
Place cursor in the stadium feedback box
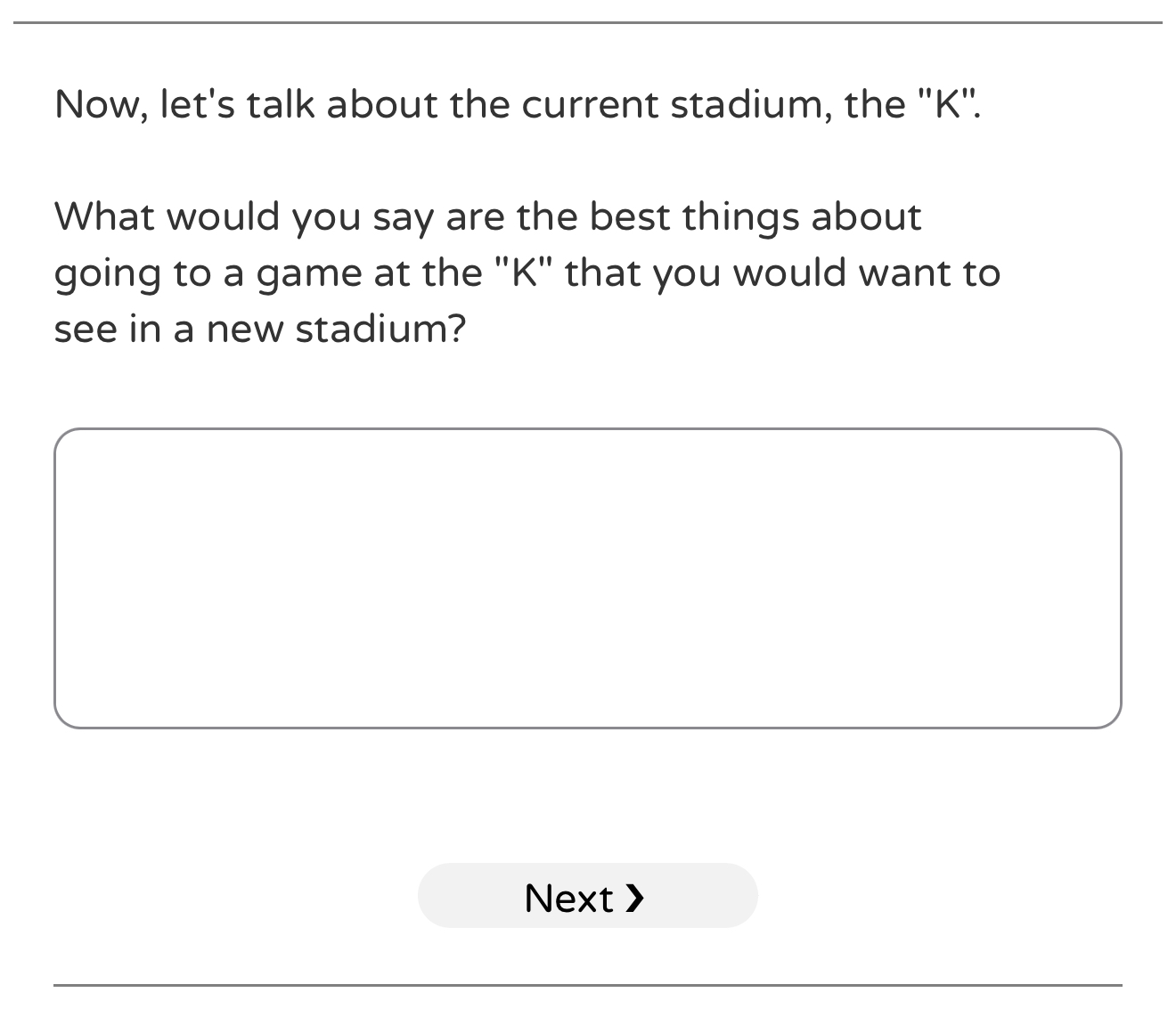[587, 578]
